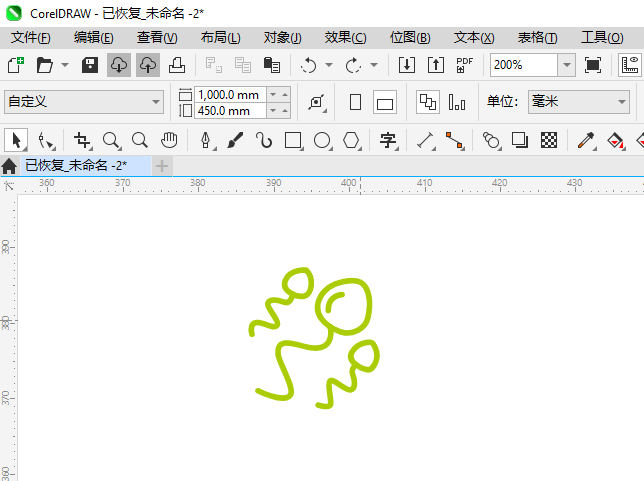Click the page height 450.0 mm field

pos(230,111)
